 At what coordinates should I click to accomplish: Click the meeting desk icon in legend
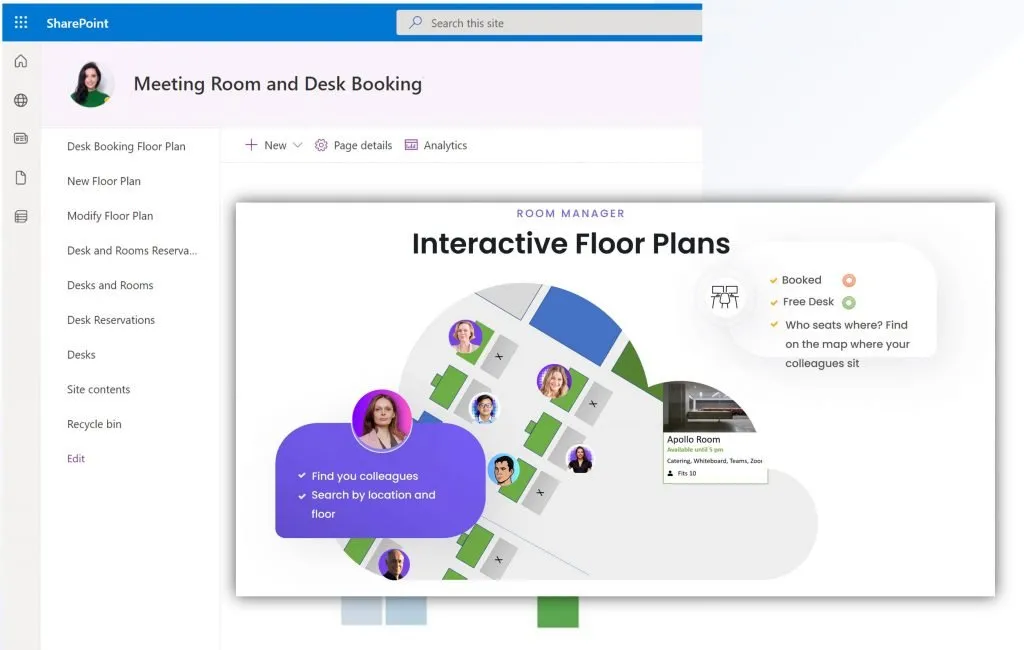724,297
